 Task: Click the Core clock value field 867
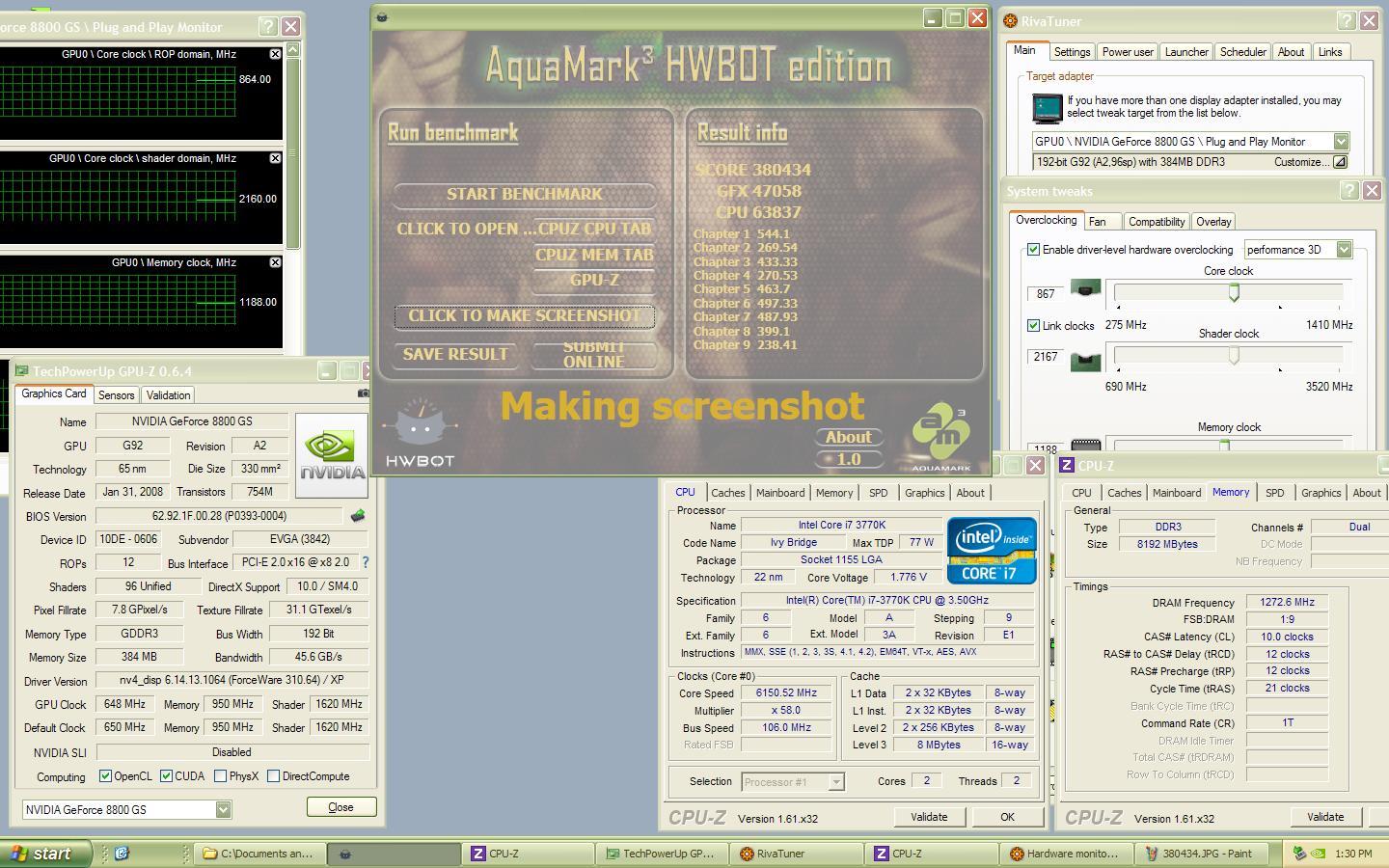[x=1046, y=294]
